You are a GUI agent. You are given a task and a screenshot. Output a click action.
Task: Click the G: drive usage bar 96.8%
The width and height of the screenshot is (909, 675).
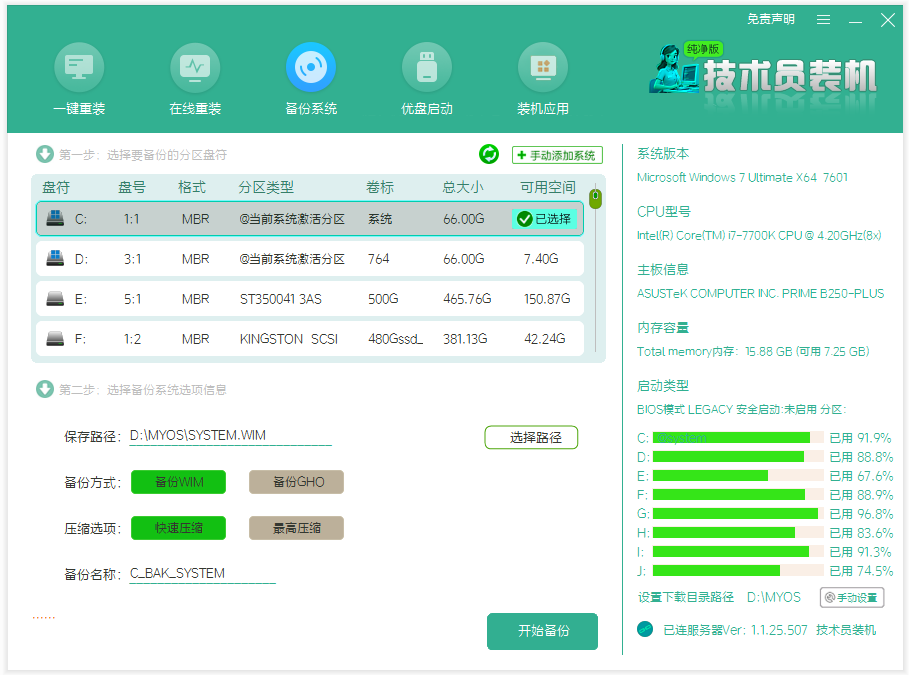click(x=738, y=514)
